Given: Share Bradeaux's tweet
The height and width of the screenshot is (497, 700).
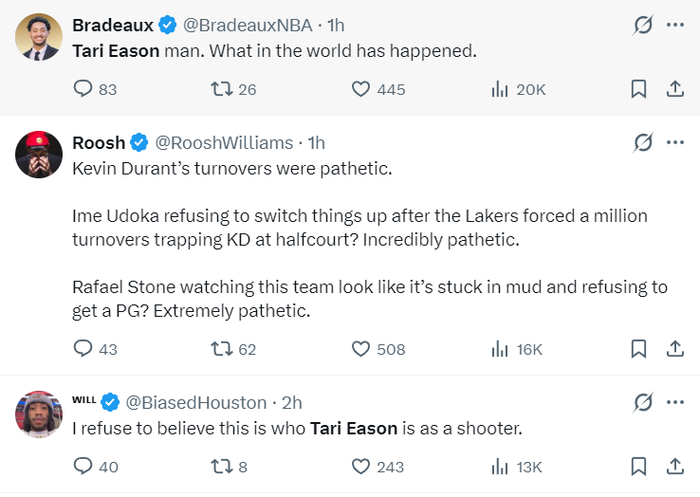Looking at the screenshot, I should click(675, 89).
